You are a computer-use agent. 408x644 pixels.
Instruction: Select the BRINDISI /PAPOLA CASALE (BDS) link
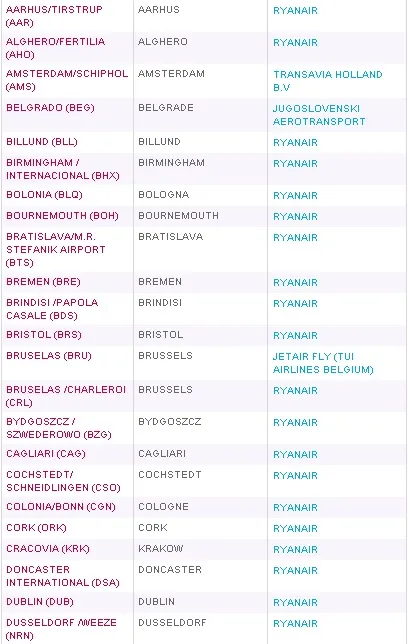pyautogui.click(x=52, y=309)
